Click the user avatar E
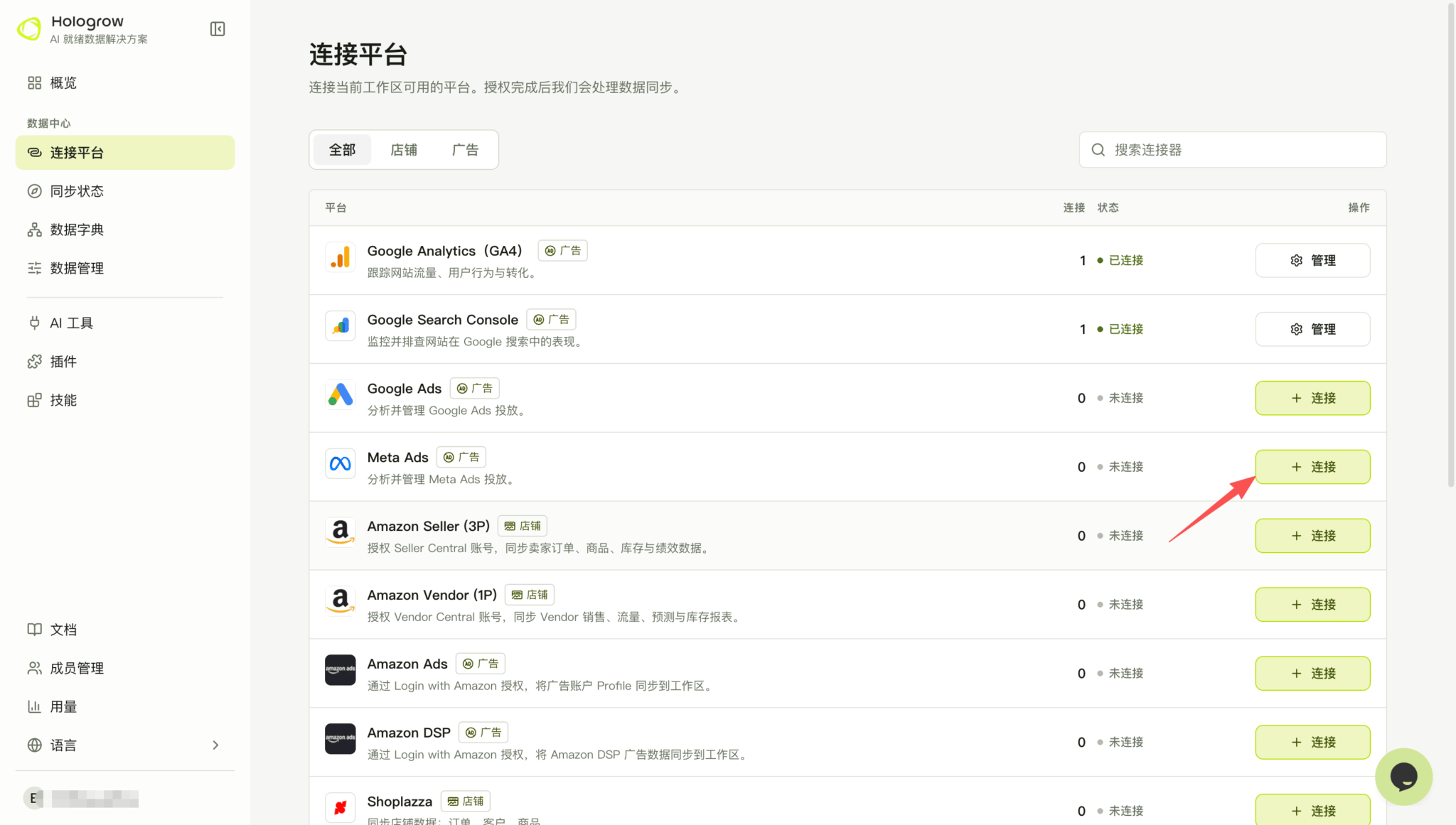1456x825 pixels. 33,798
